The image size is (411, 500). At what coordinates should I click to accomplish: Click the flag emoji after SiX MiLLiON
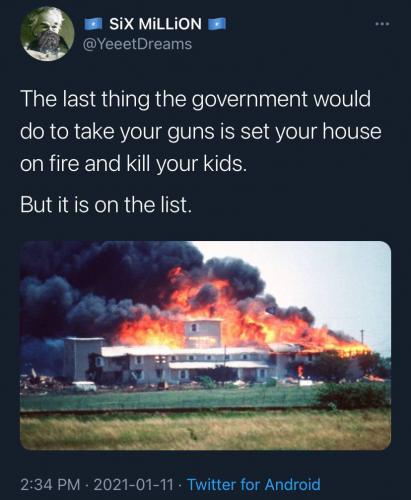click(217, 24)
